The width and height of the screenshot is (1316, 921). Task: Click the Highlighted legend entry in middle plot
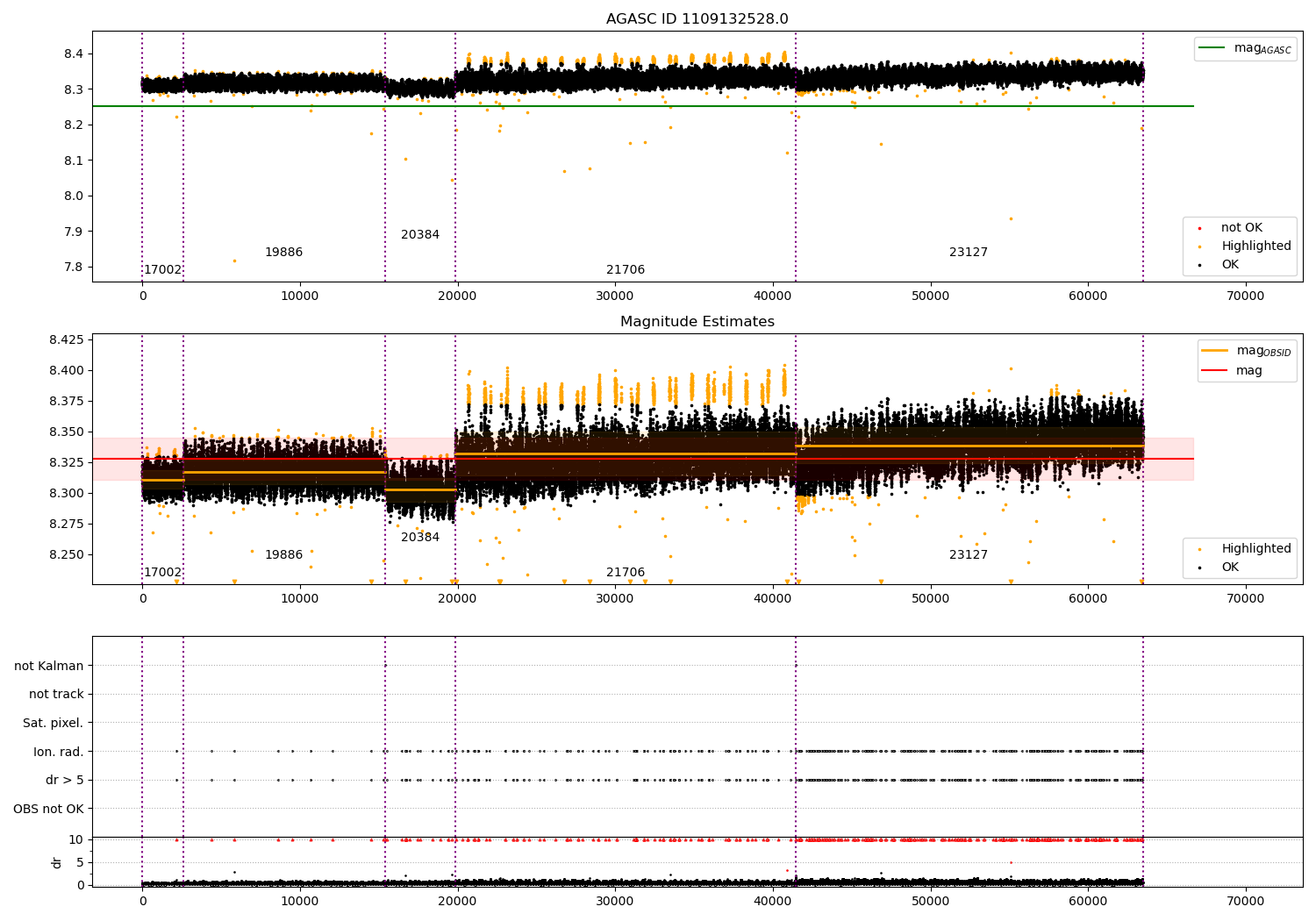click(1255, 549)
